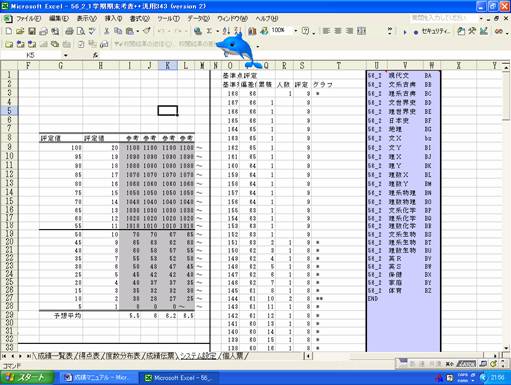Switch to the 成績伝票 sheet tab
The image size is (511, 385).
click(x=160, y=356)
